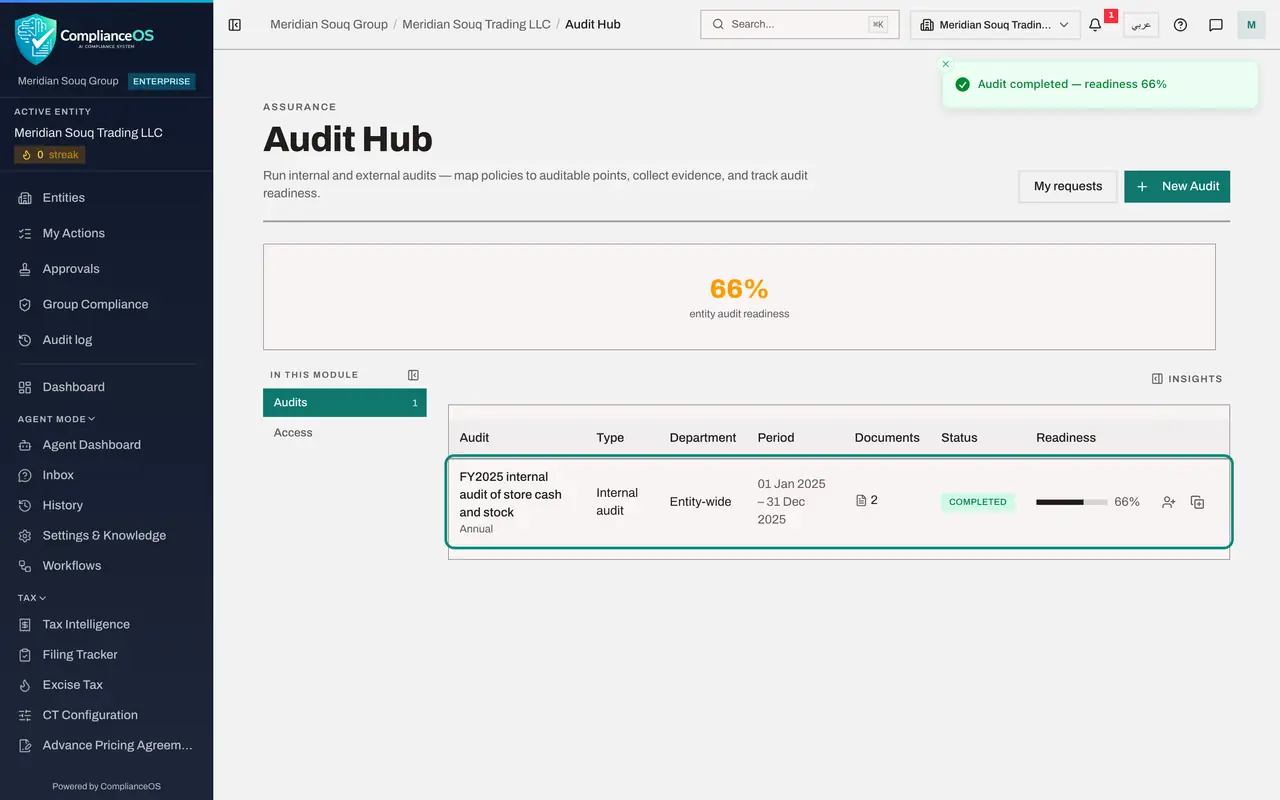Click the Group Compliance shield icon

point(25,305)
